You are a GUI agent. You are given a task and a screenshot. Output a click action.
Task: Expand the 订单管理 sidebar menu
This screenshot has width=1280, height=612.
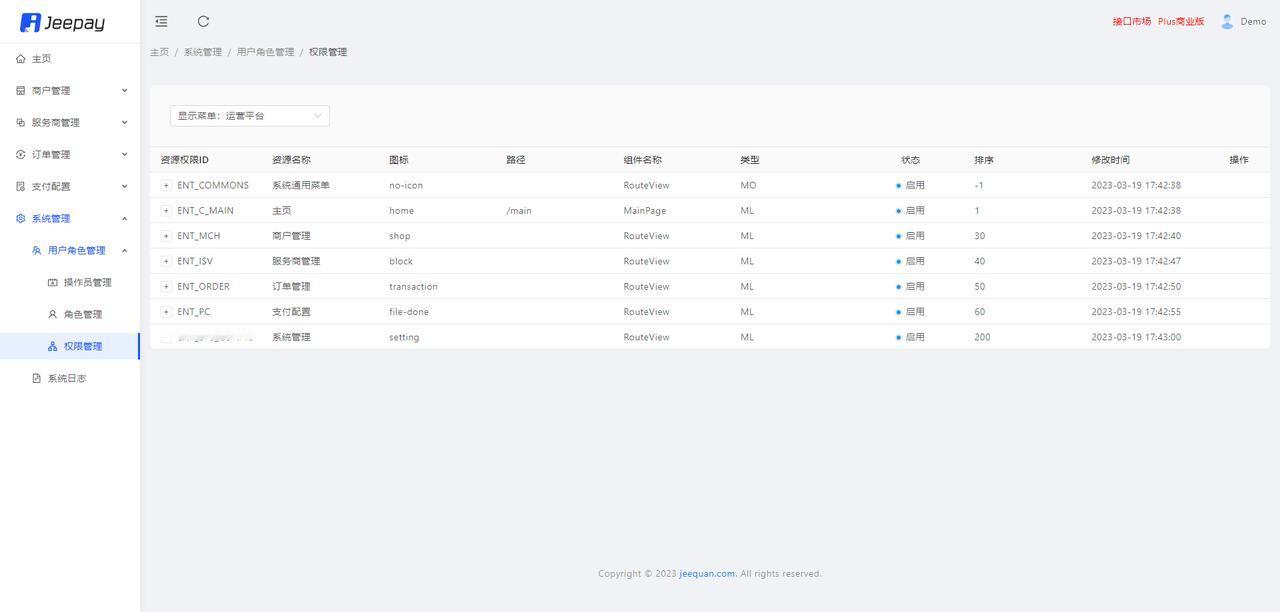[x=70, y=155]
